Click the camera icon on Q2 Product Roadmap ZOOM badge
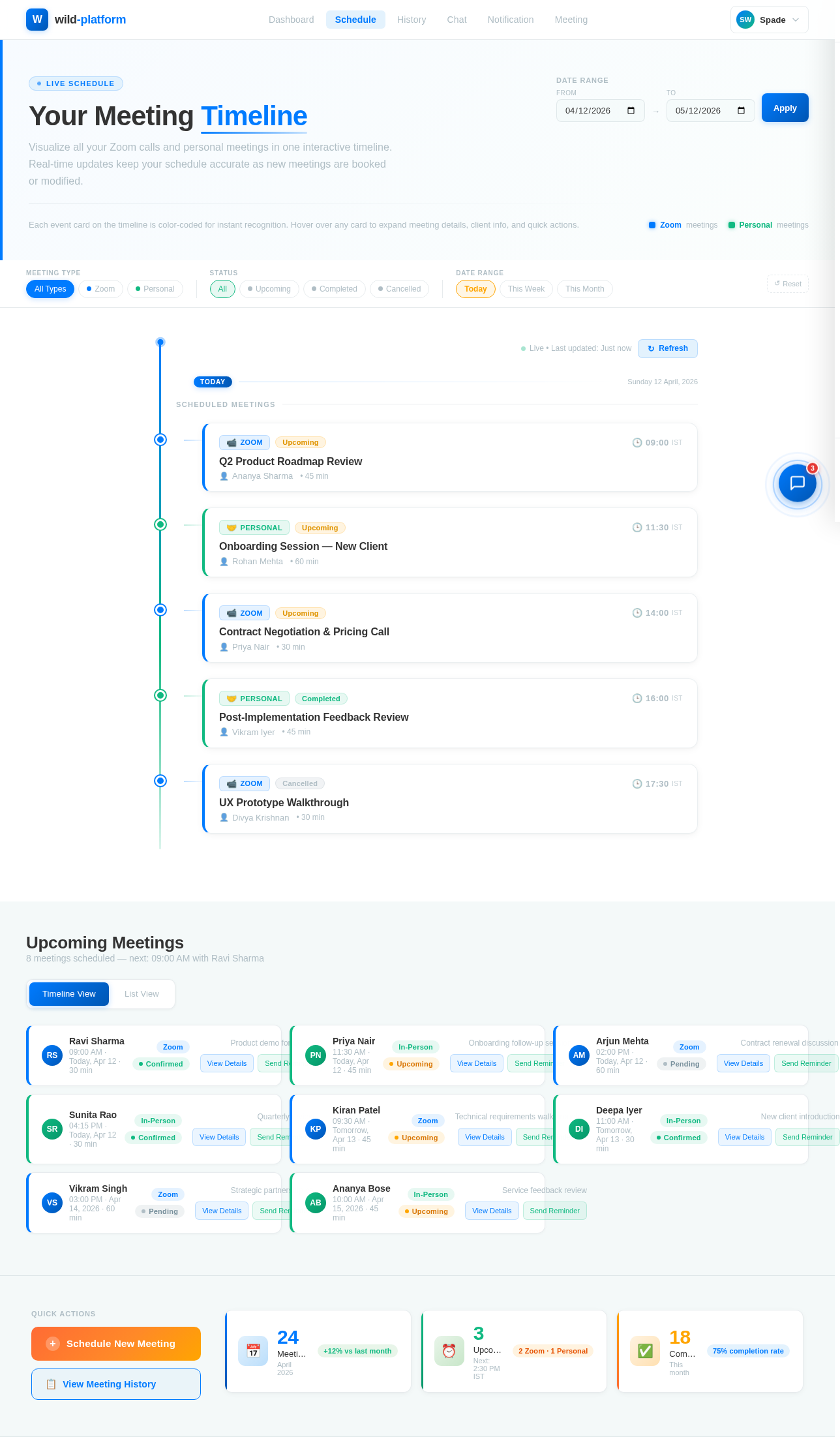This screenshot has height=1437, width=840. tap(232, 442)
